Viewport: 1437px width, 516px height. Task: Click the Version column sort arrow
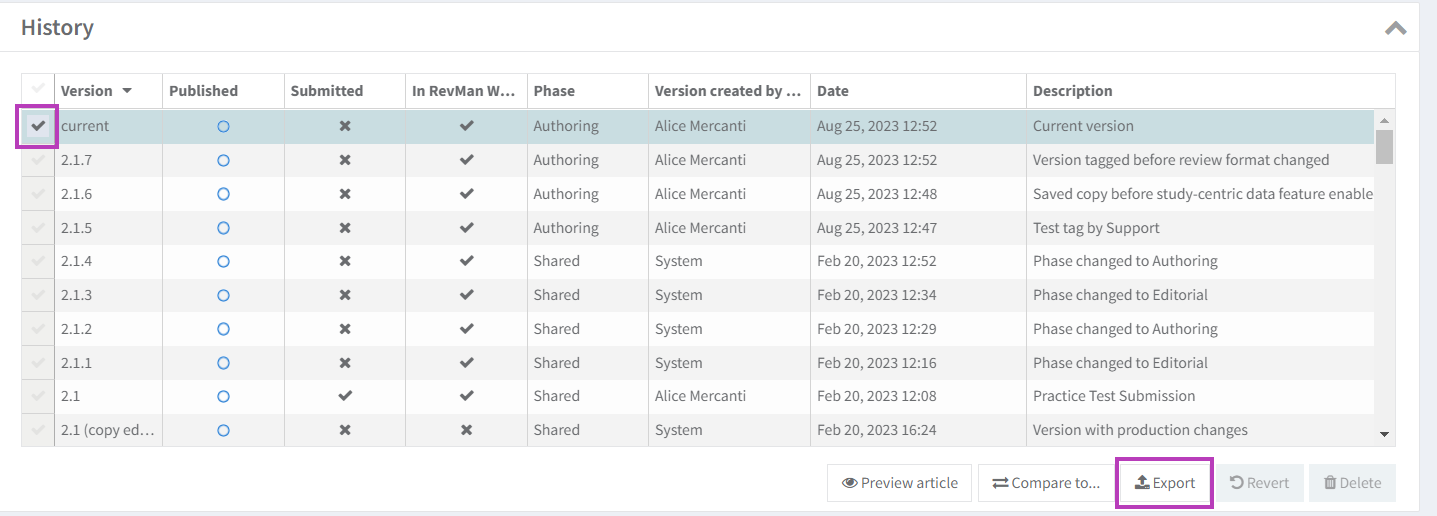pyautogui.click(x=127, y=91)
